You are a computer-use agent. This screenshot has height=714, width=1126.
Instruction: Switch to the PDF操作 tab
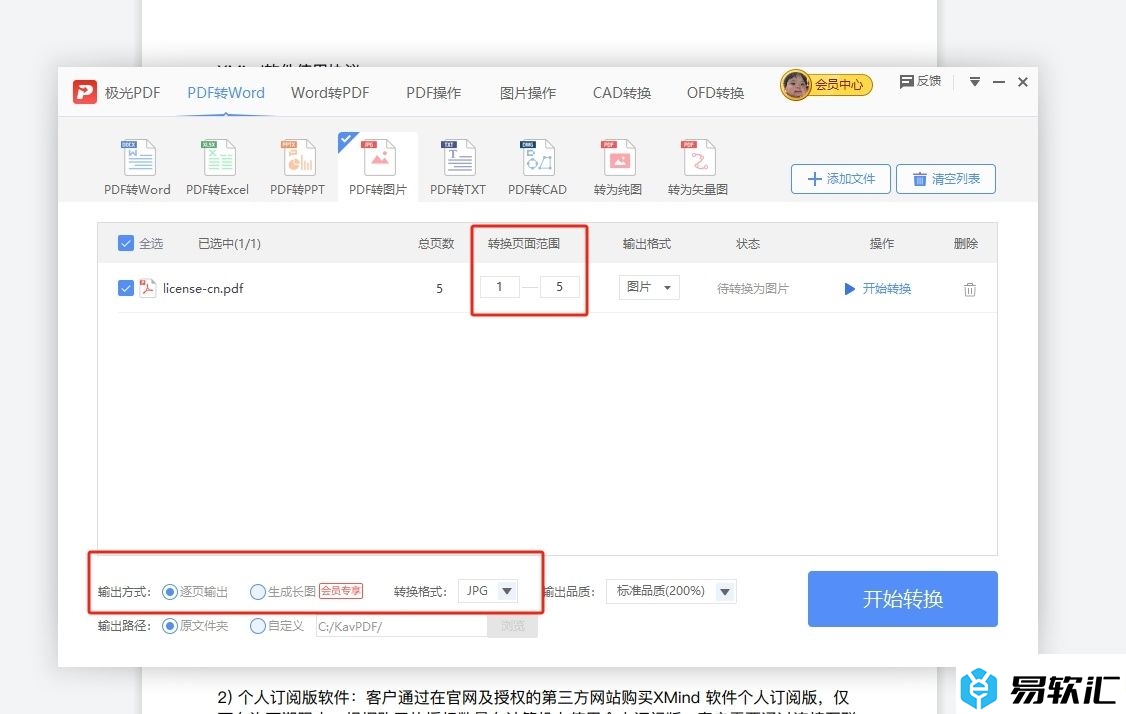point(434,93)
